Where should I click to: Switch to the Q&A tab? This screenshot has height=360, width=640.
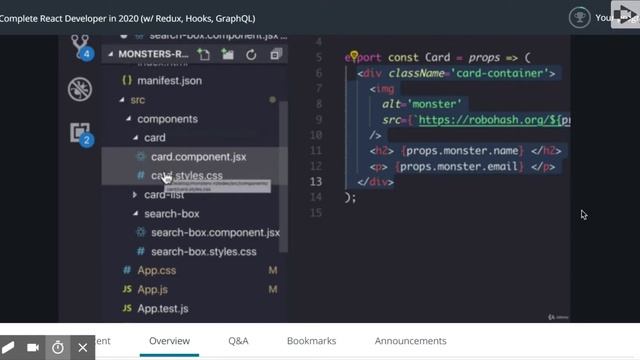coord(238,341)
